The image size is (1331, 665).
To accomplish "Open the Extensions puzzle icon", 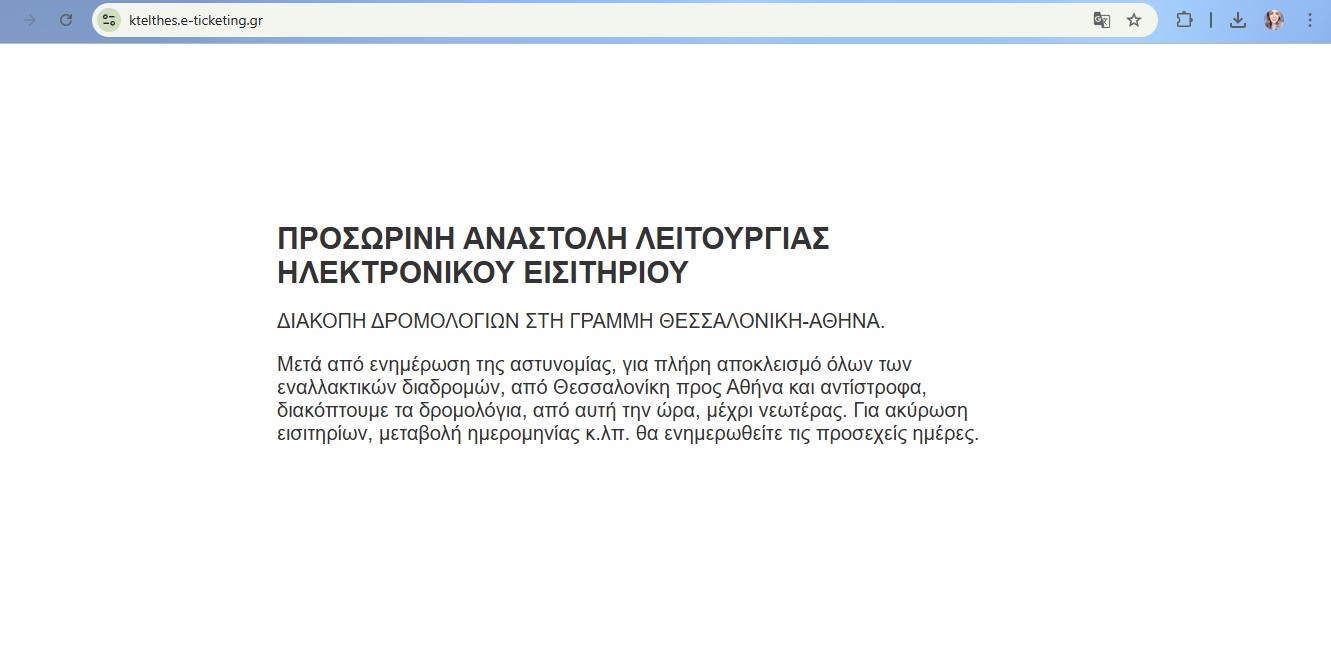I will tap(1184, 20).
